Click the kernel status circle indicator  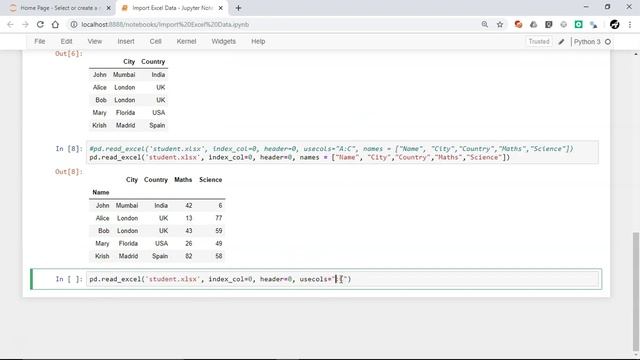(x=608, y=42)
